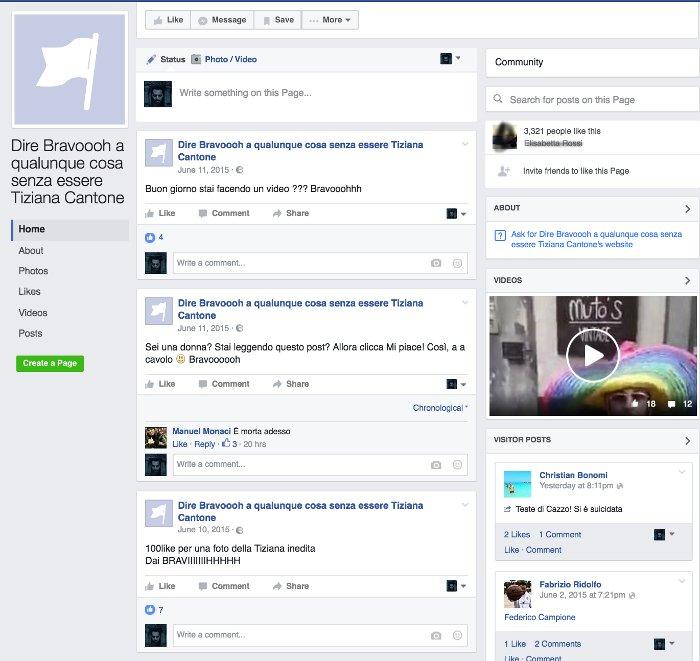Reply to Manuel Monaci's comment
The height and width of the screenshot is (661, 700).
click(204, 444)
